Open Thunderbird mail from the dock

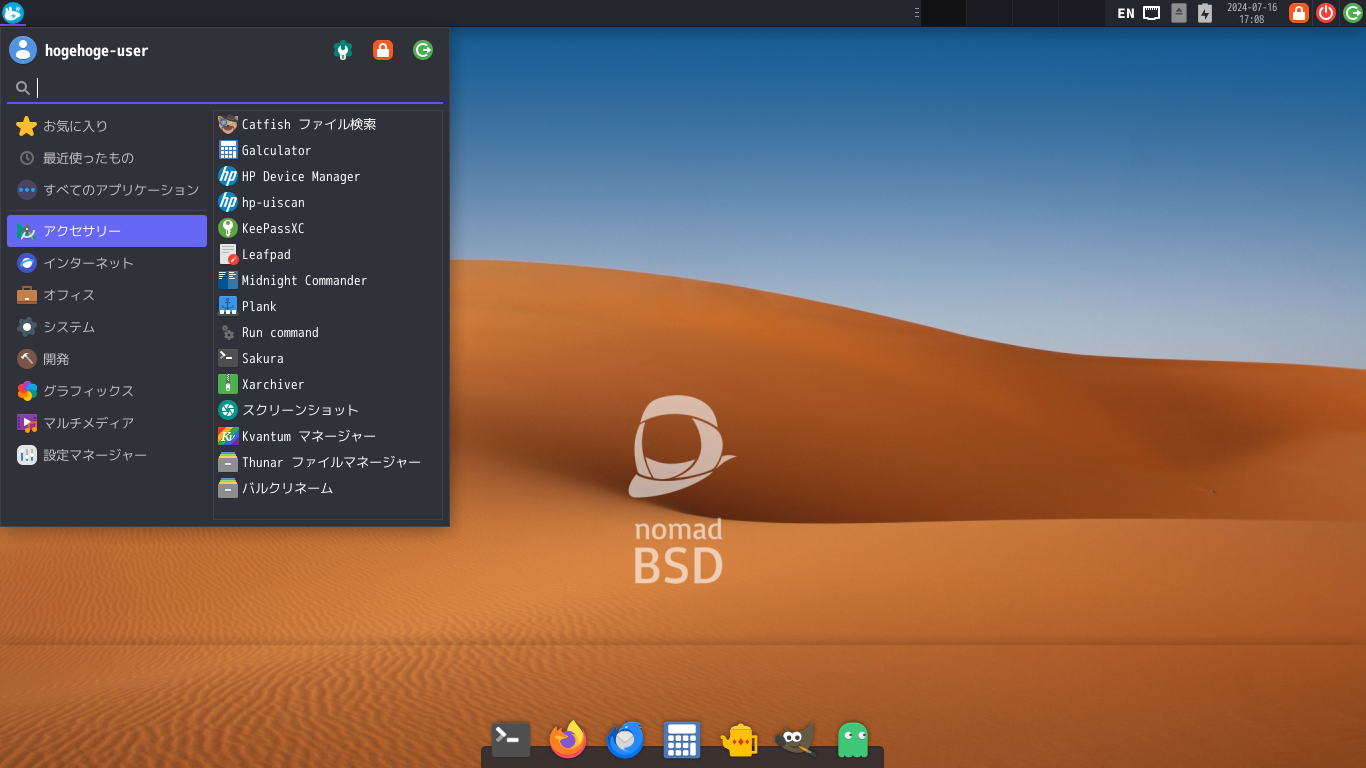[x=625, y=739]
